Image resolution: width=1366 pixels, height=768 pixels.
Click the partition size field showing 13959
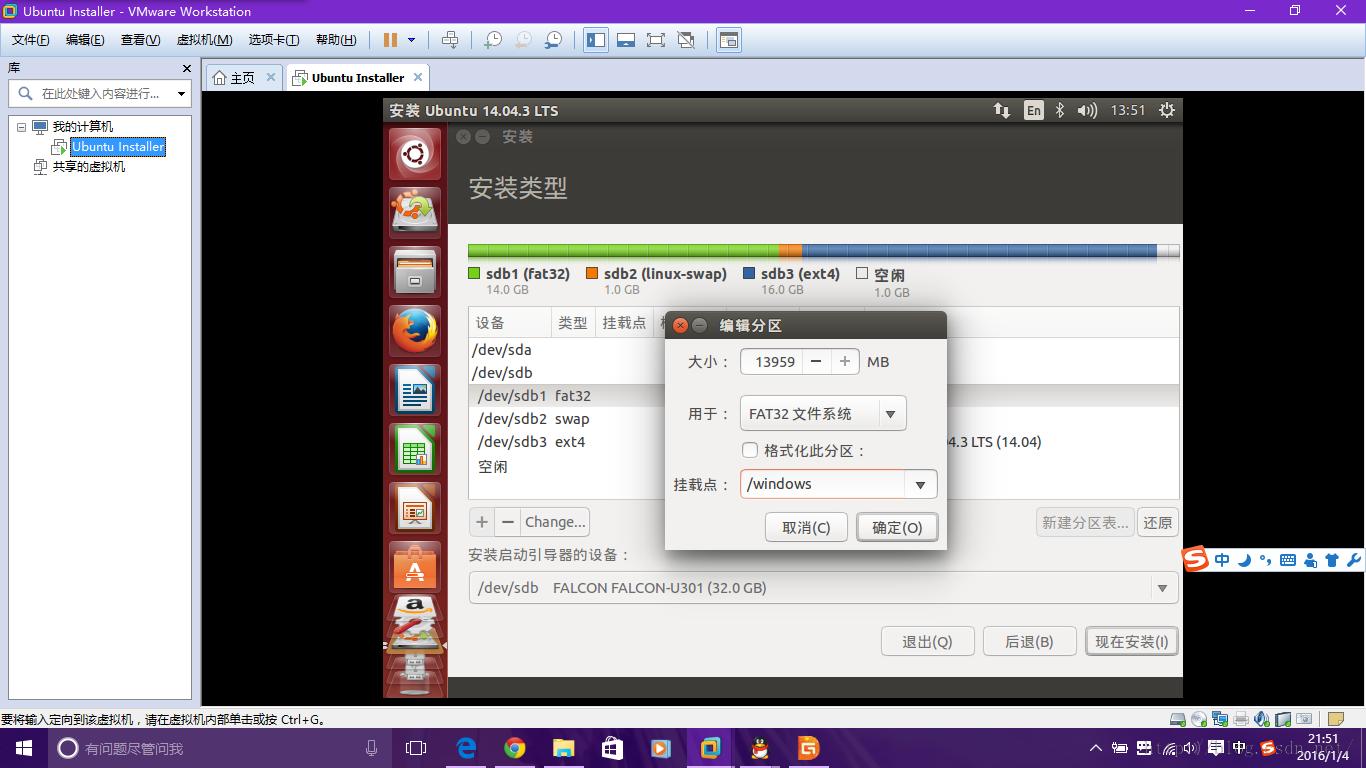click(x=772, y=362)
